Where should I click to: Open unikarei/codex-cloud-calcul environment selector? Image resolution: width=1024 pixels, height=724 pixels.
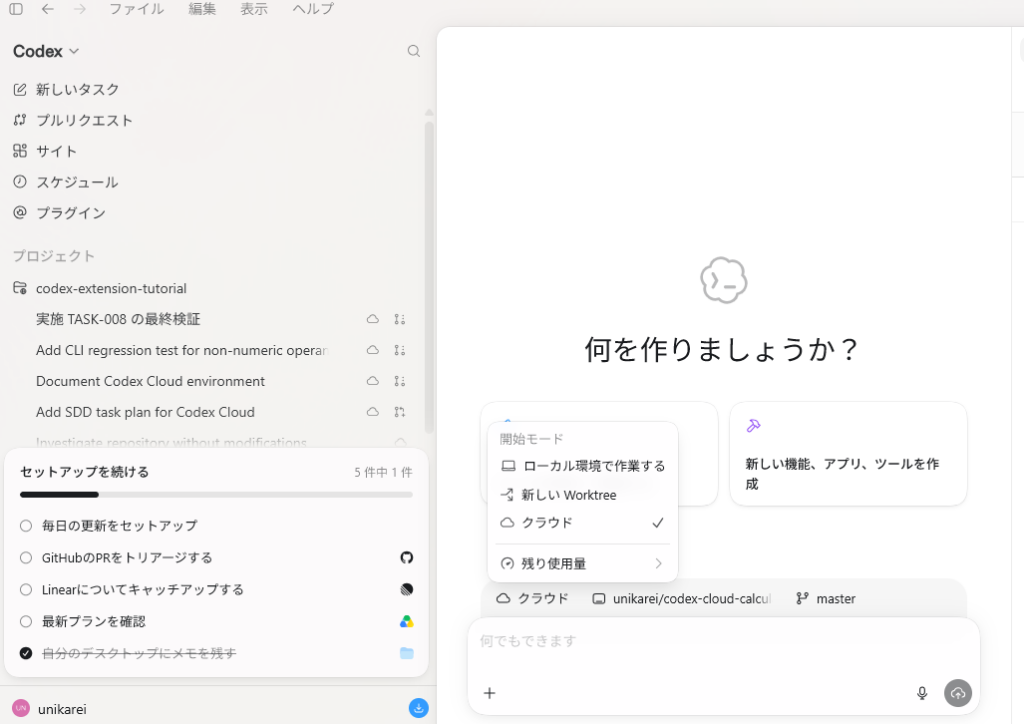682,599
